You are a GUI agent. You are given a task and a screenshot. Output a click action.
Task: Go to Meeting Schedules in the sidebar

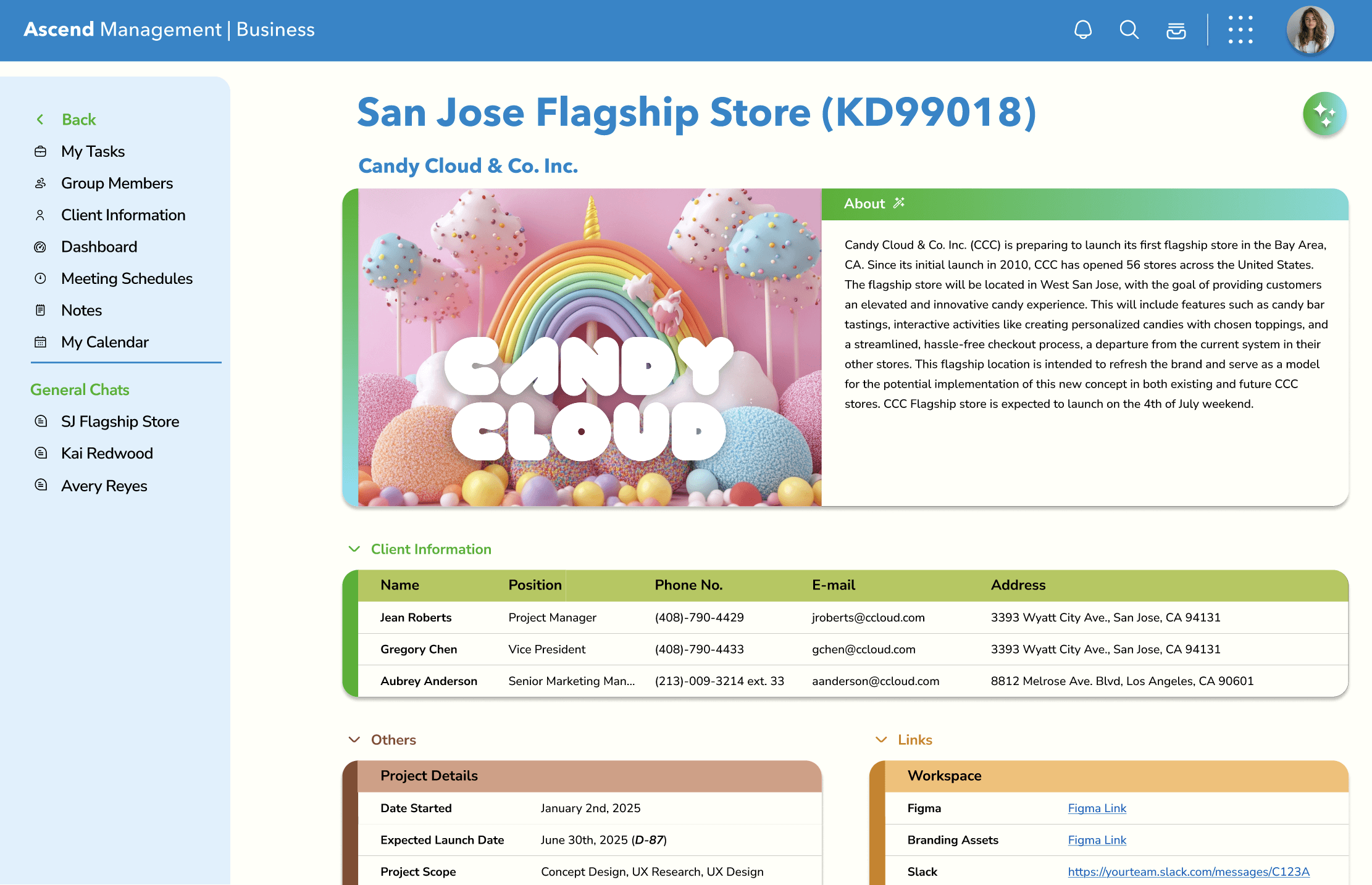[x=127, y=278]
